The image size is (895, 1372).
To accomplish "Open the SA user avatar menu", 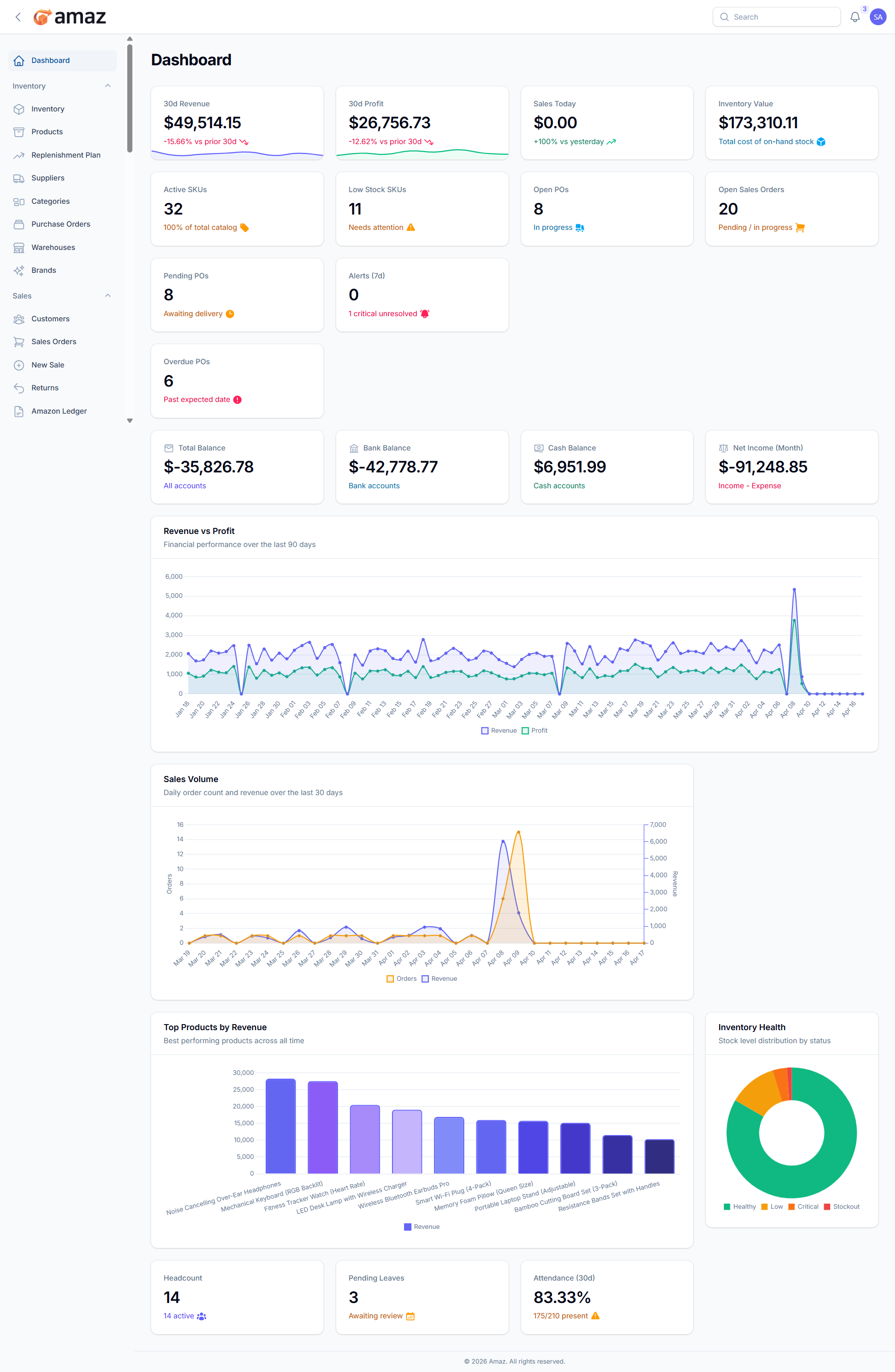I will coord(878,17).
